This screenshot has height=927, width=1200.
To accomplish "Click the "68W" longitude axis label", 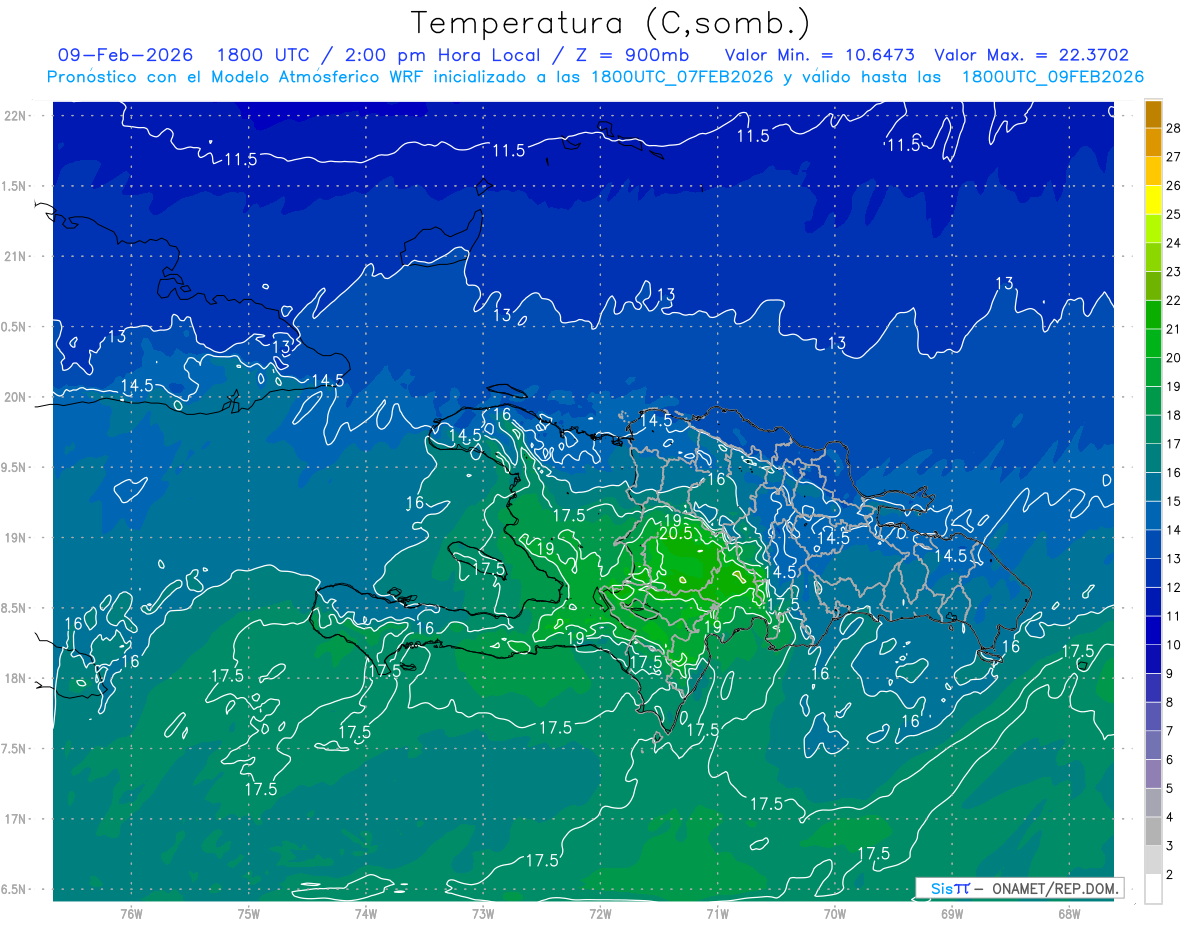I will coord(1069,913).
